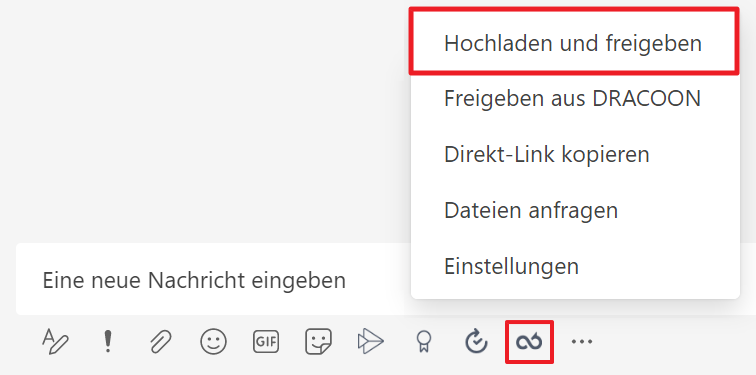Open more messaging extensions via ellipsis

click(x=581, y=341)
